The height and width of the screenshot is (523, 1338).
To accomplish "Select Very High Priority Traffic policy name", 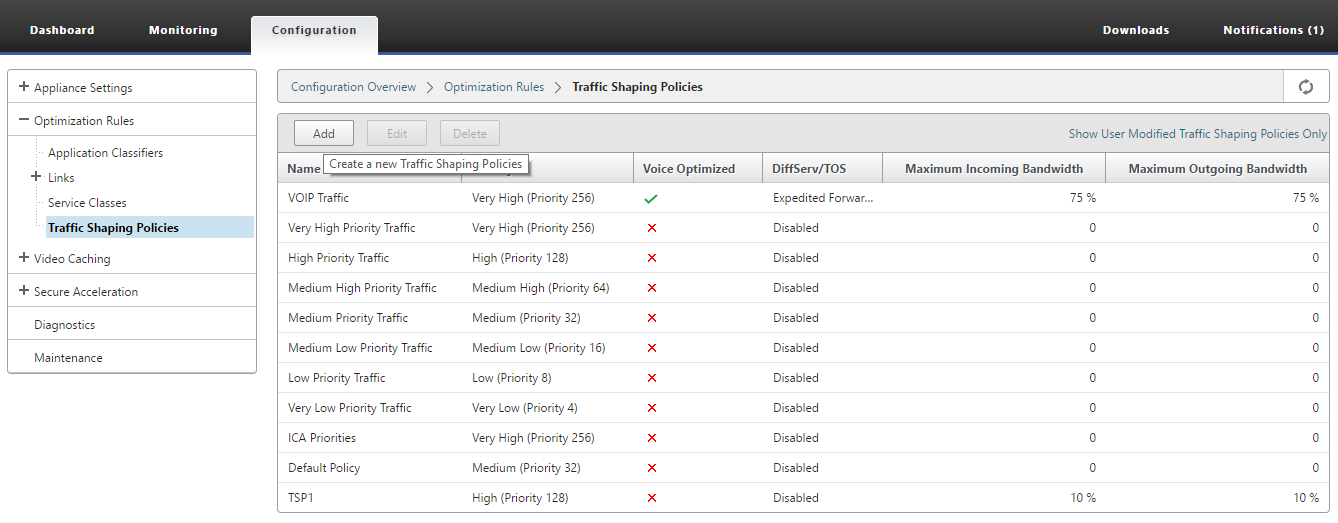I will pos(351,228).
